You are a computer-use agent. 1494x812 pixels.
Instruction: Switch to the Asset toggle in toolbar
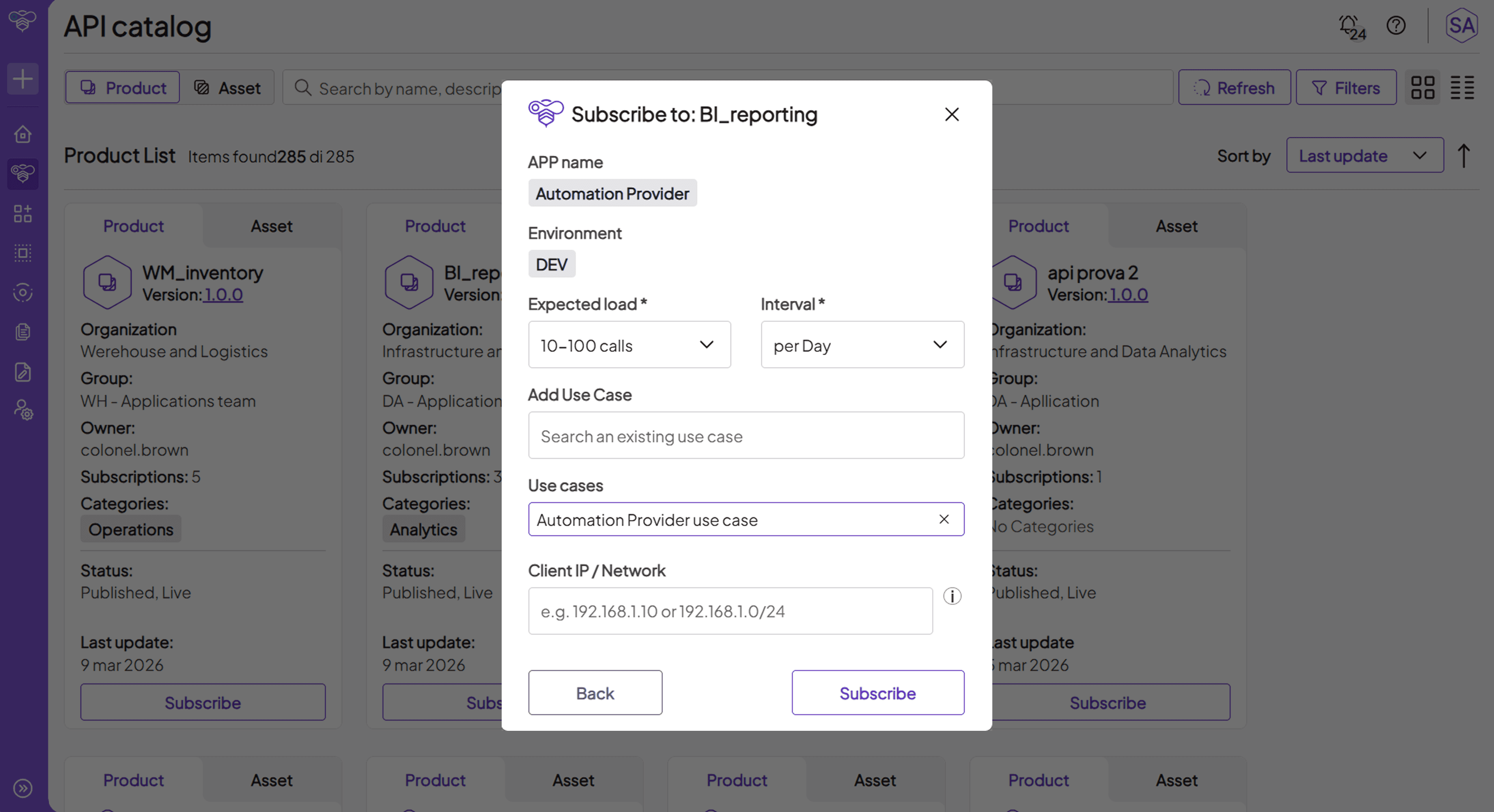(x=227, y=88)
